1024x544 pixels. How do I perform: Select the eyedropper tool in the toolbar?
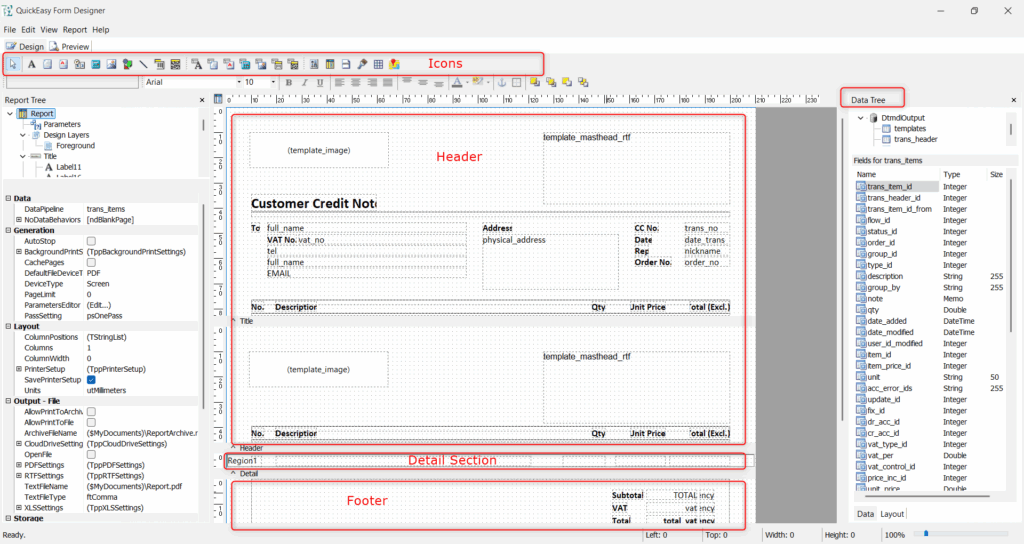pos(362,64)
